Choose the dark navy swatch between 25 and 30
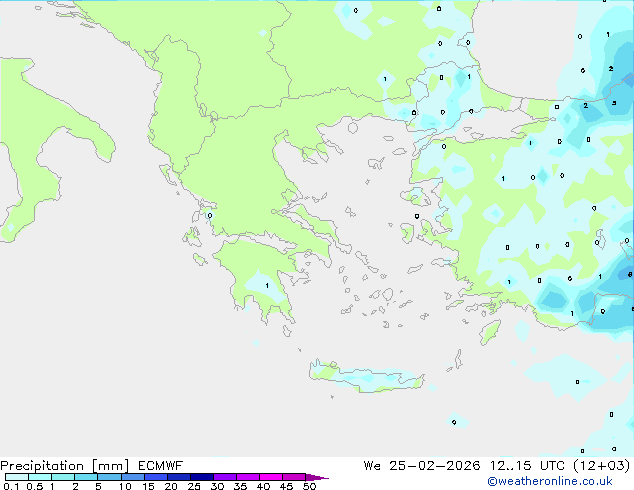Image resolution: width=634 pixels, height=490 pixels. tap(202, 477)
